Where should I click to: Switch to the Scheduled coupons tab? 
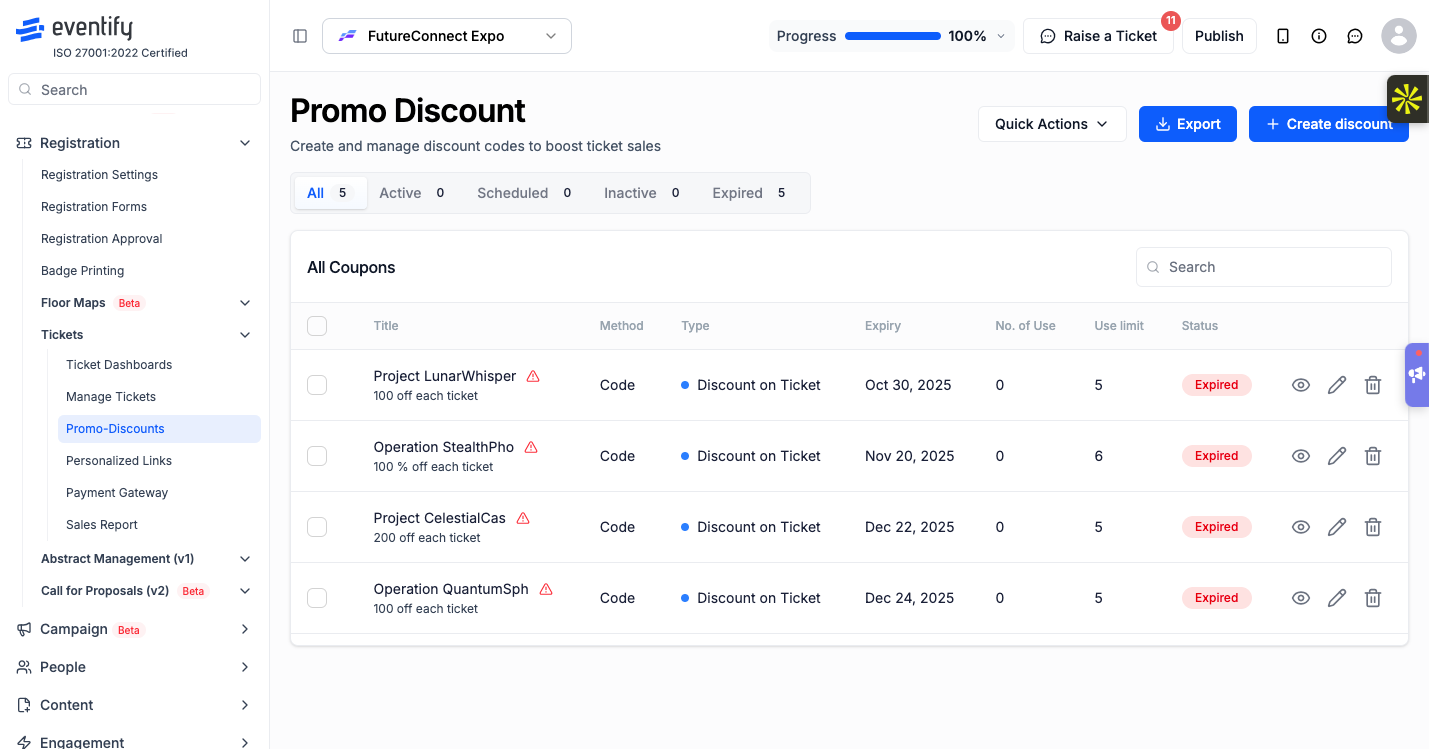click(524, 193)
